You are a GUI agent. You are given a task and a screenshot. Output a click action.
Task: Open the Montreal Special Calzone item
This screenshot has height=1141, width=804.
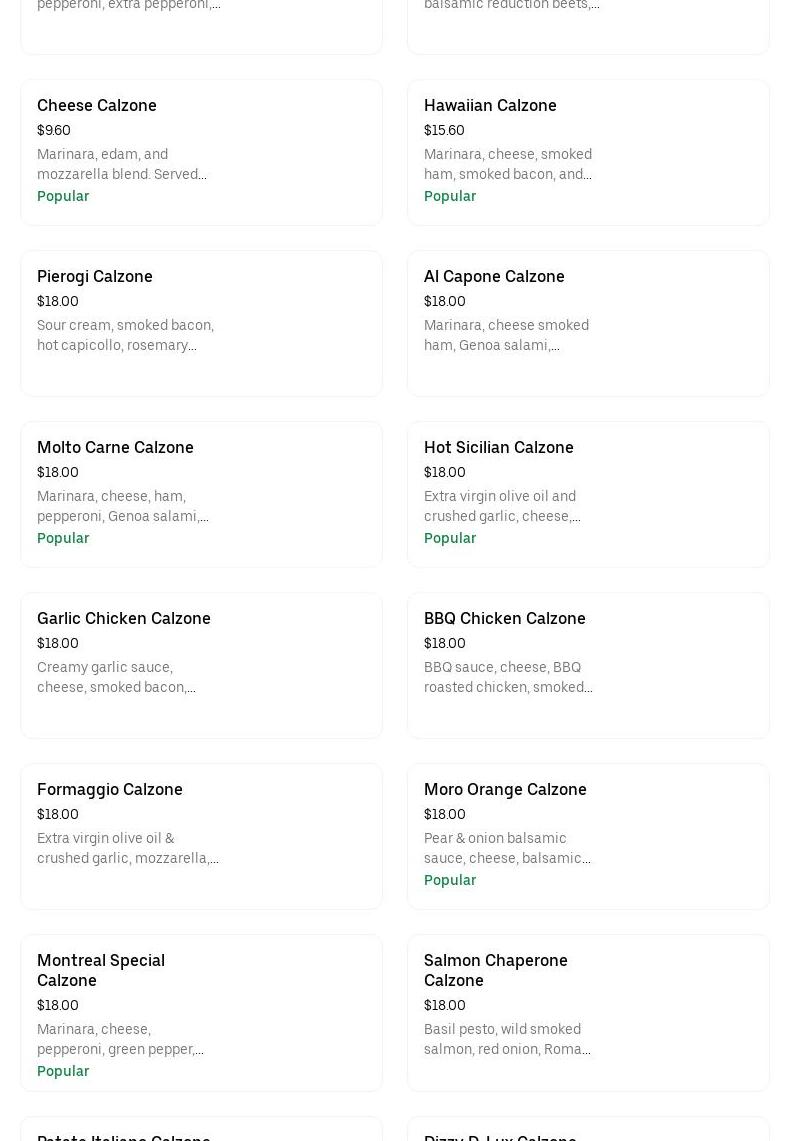click(x=101, y=970)
